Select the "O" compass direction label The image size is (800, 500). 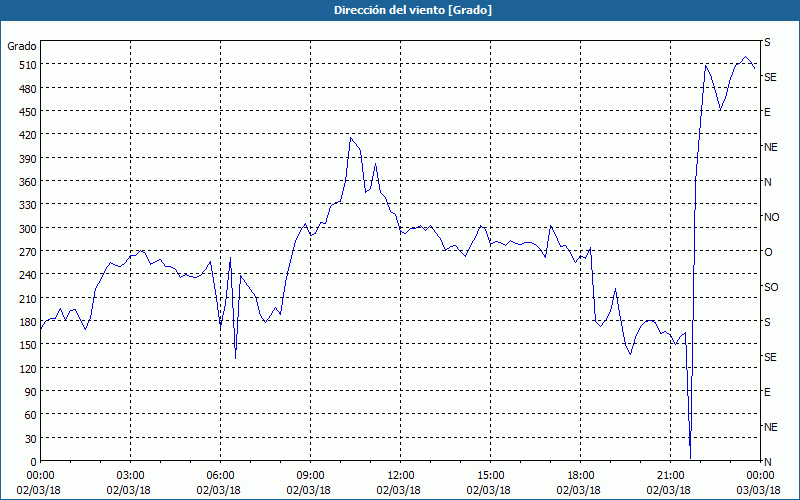coord(768,252)
